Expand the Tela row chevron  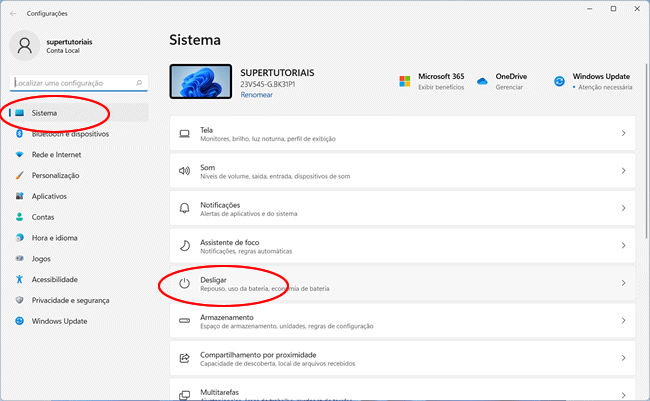click(623, 134)
